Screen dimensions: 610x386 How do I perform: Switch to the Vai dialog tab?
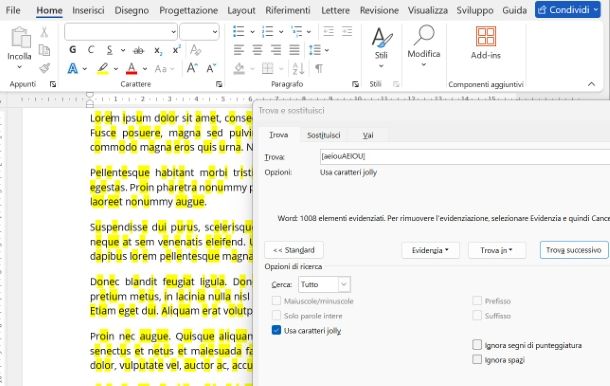[x=368, y=135]
